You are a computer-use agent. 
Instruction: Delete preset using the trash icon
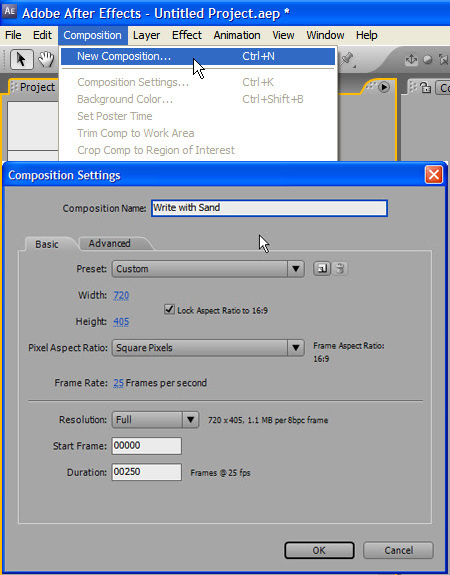pos(340,269)
